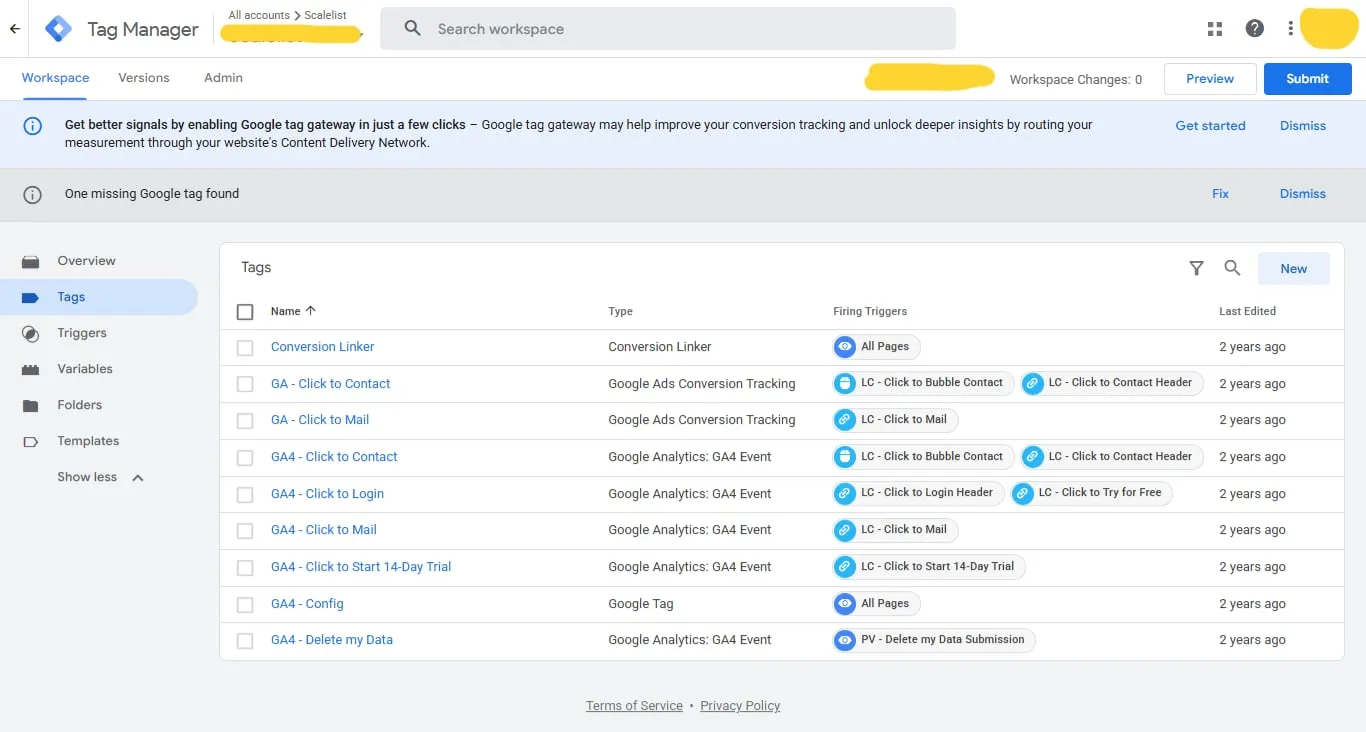The image size is (1366, 732).
Task: Click the Search workspace field
Action: click(x=668, y=29)
